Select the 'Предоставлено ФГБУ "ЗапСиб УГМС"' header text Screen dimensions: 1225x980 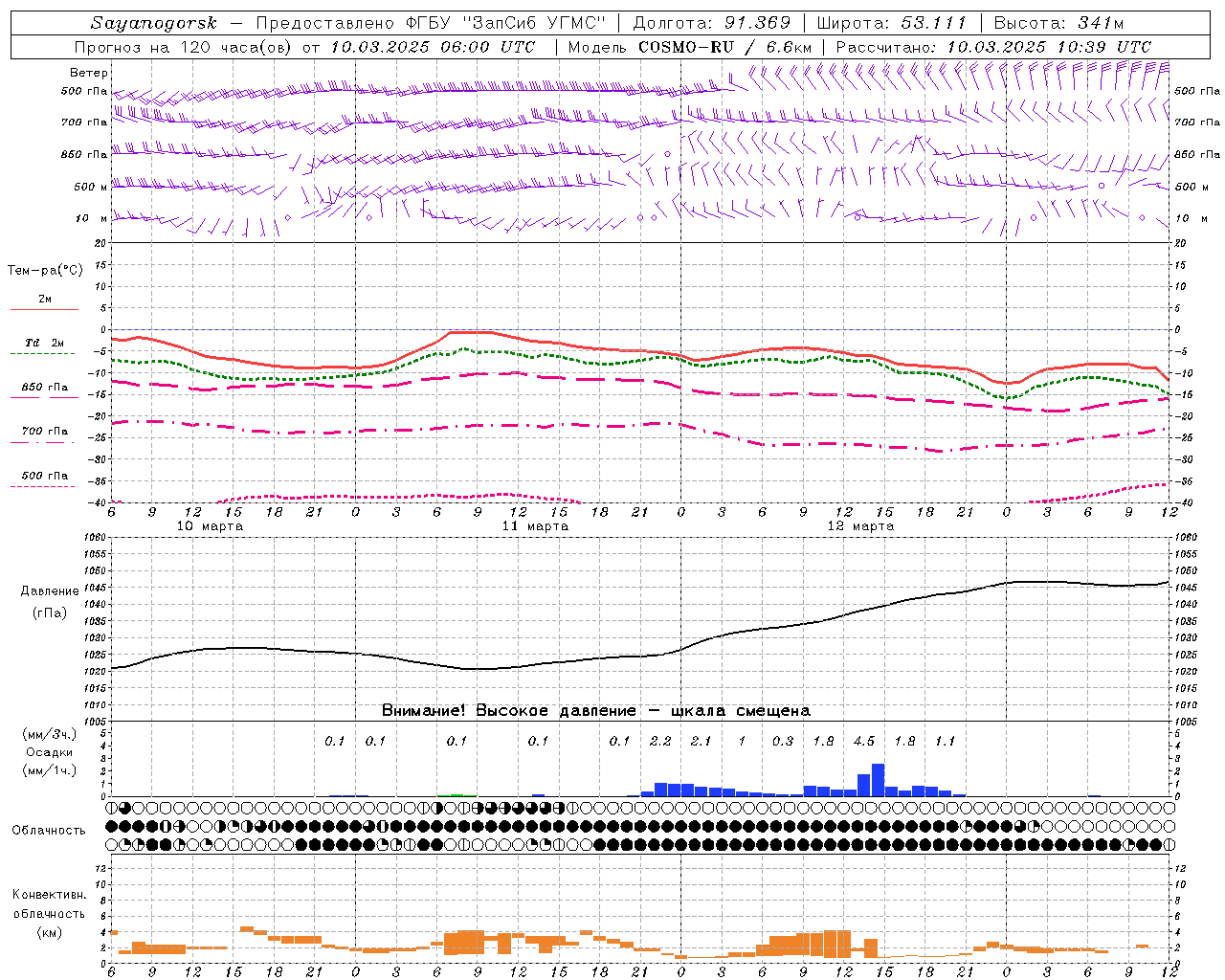click(x=431, y=23)
